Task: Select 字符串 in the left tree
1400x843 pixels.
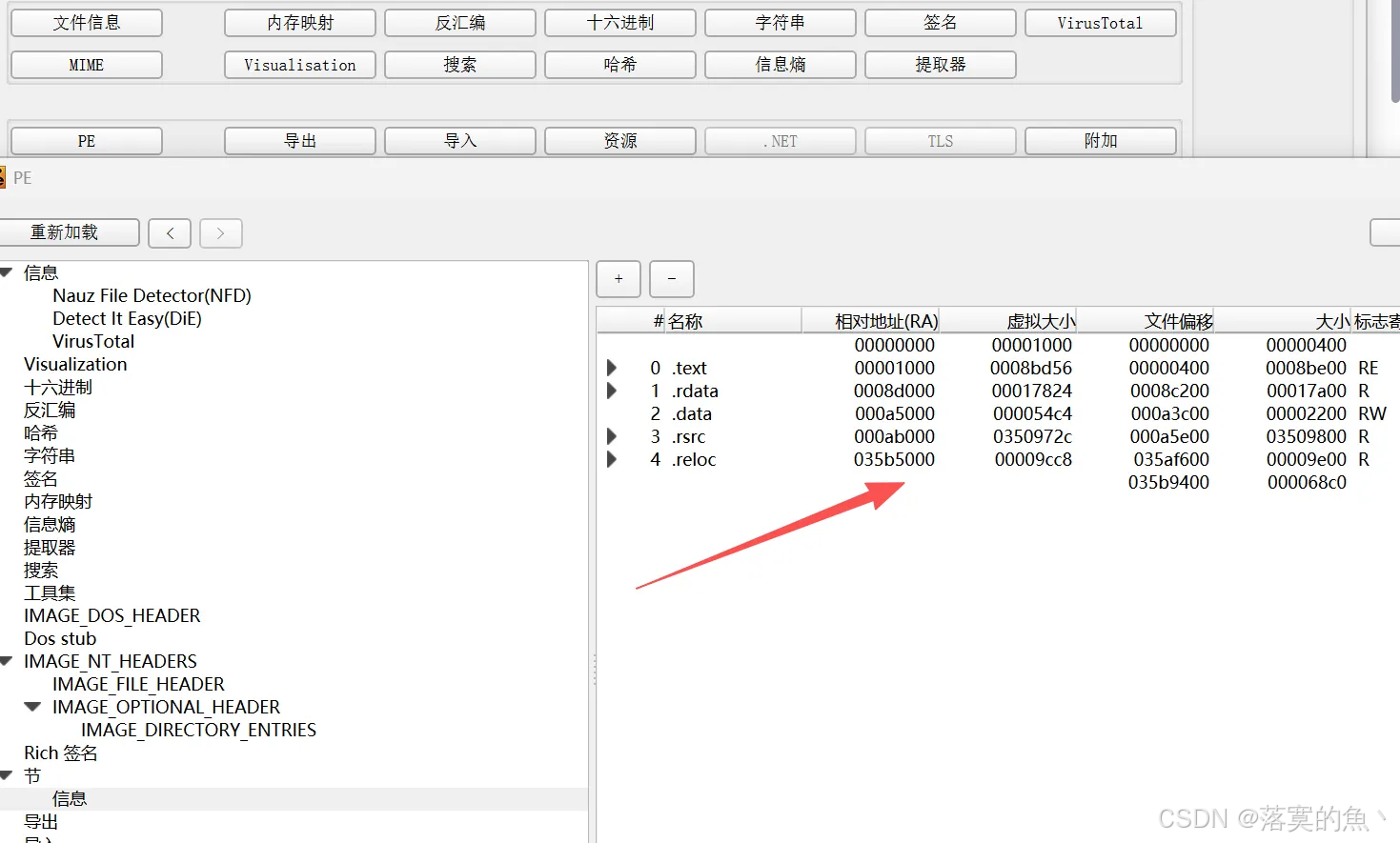Action: point(50,455)
